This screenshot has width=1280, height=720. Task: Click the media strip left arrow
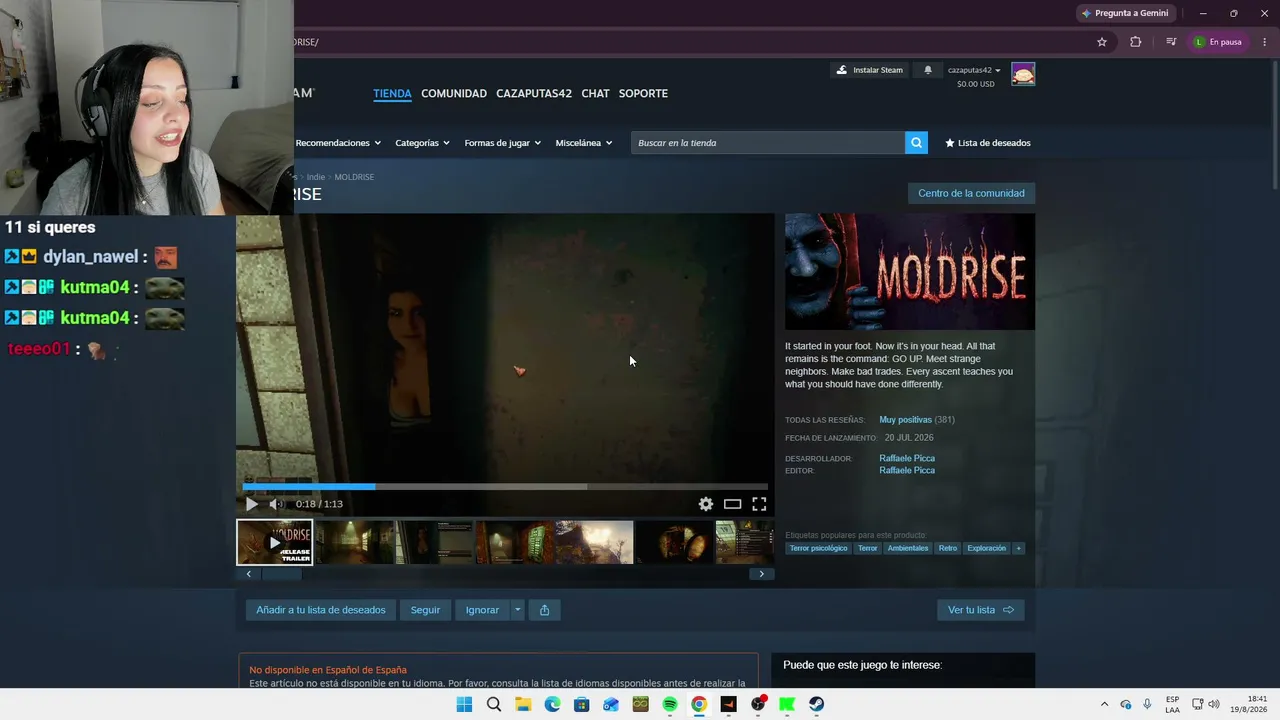click(249, 574)
